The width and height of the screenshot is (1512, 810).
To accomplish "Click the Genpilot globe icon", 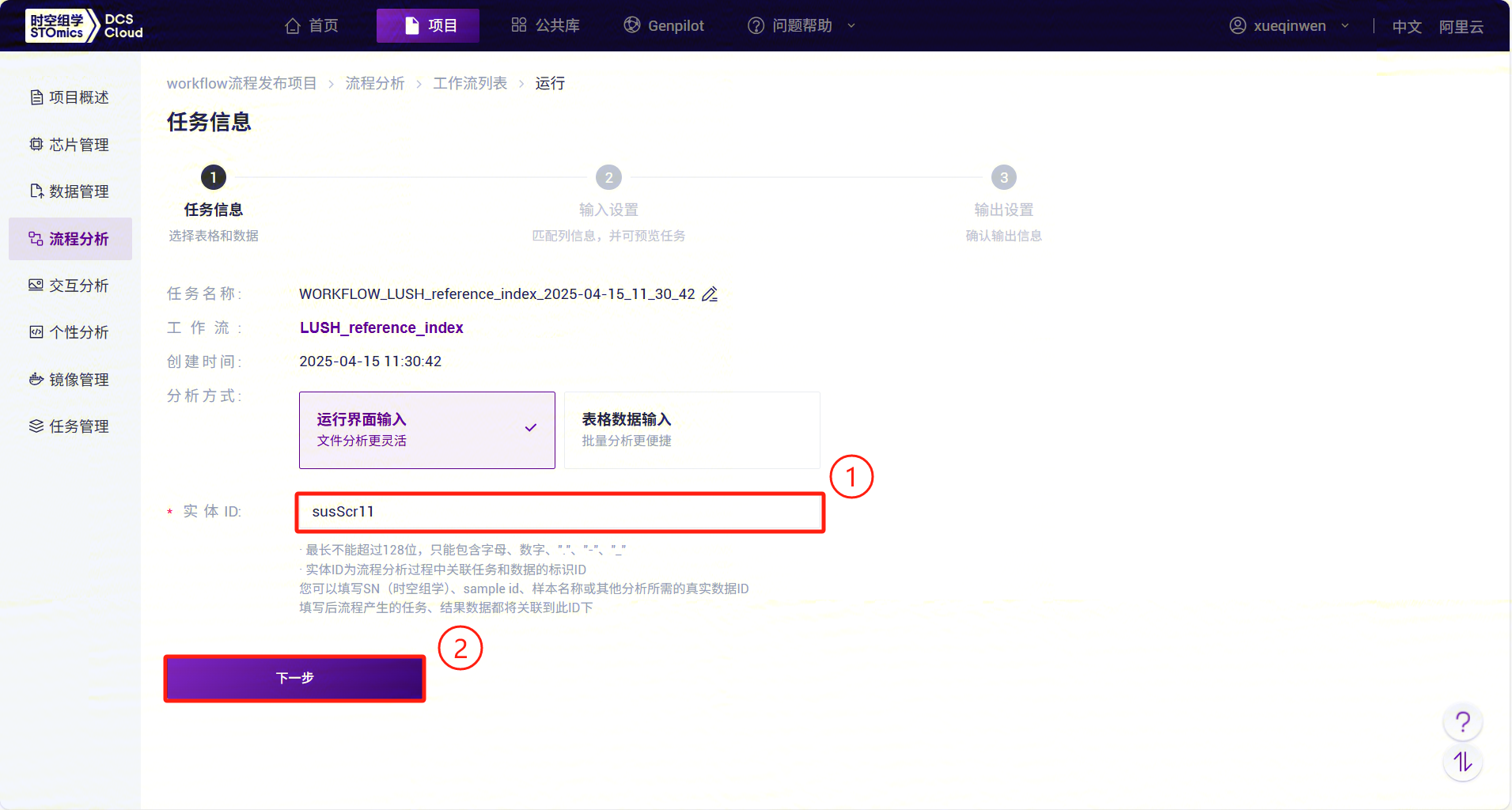I will point(632,25).
